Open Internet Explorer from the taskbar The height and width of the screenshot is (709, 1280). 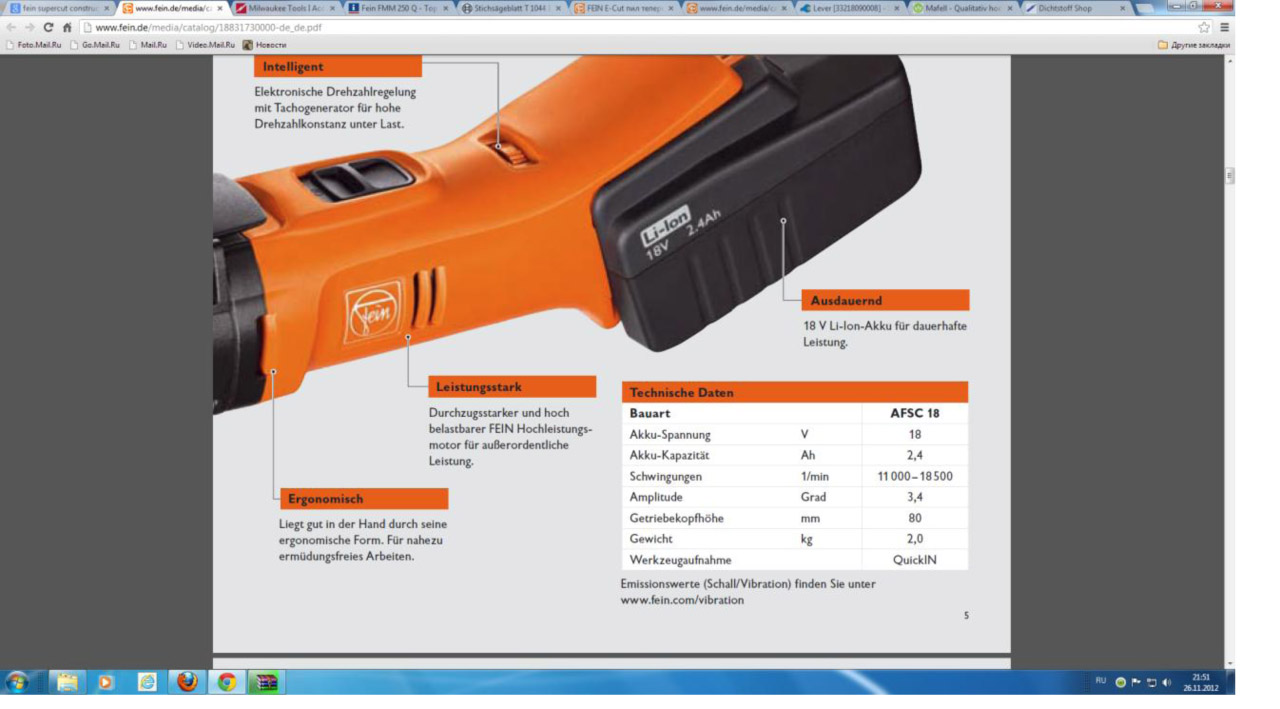pyautogui.click(x=147, y=682)
